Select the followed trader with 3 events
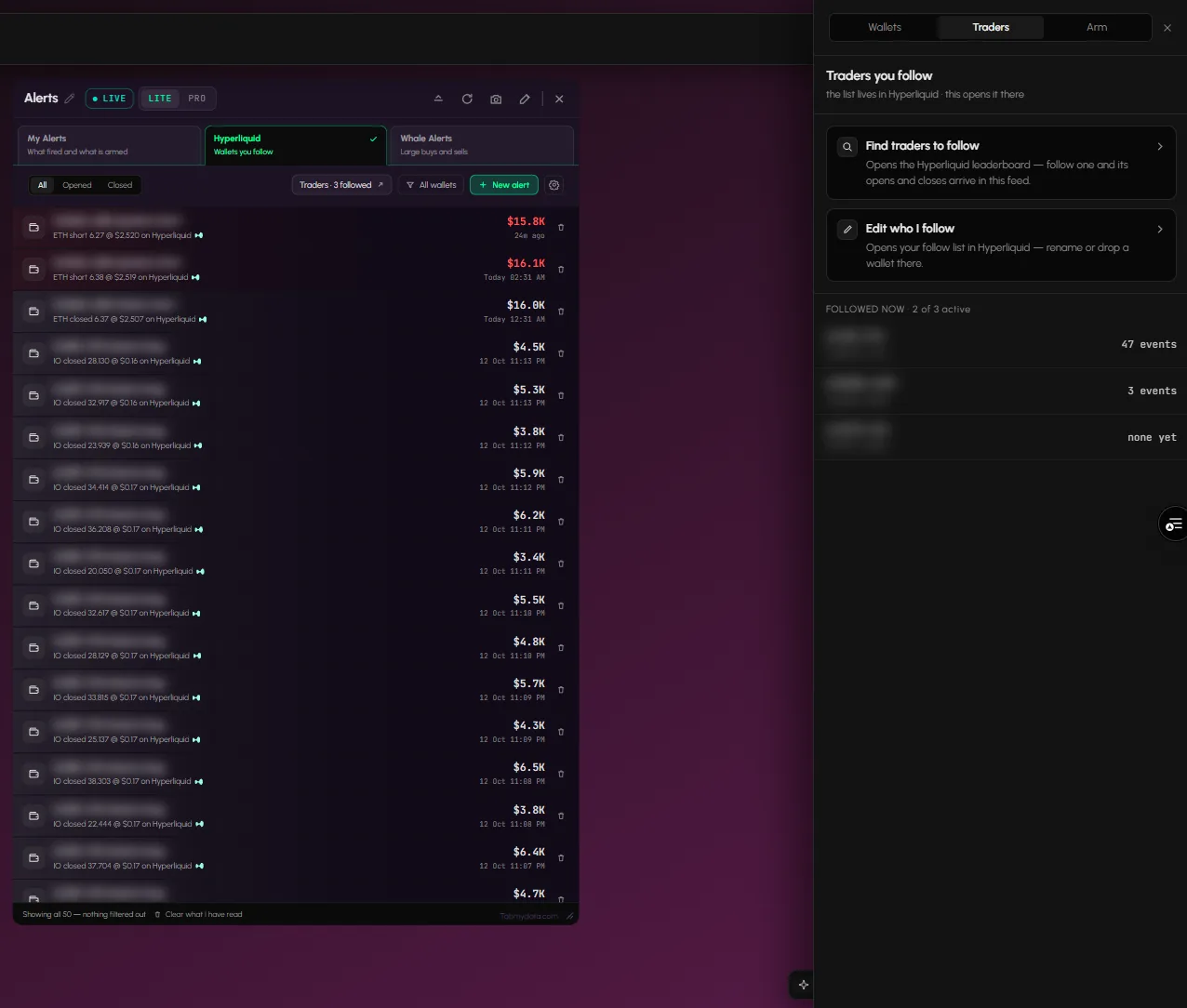The image size is (1187, 1008). pos(1000,391)
